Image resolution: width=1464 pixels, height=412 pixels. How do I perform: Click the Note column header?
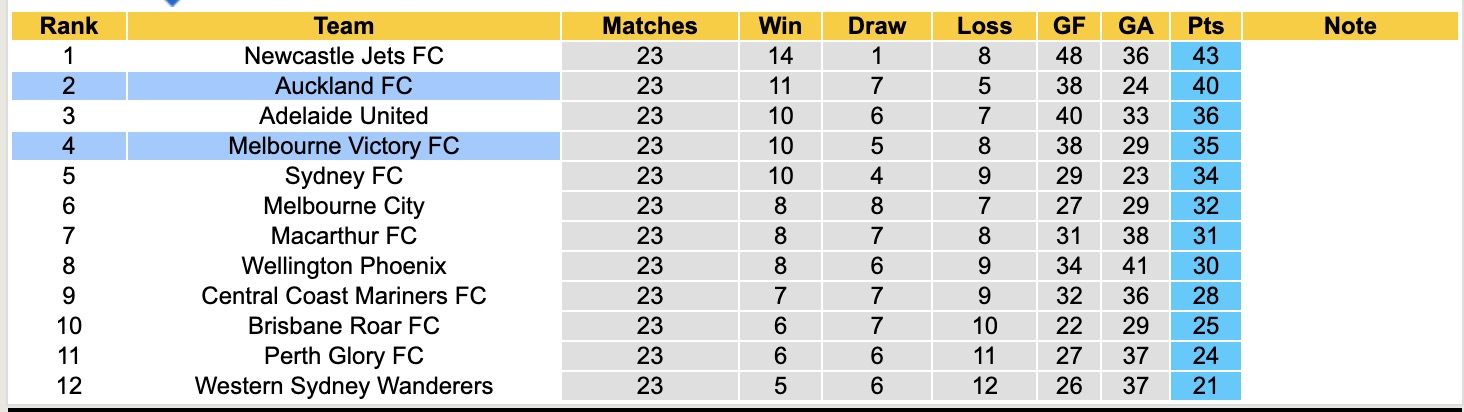tap(1349, 27)
